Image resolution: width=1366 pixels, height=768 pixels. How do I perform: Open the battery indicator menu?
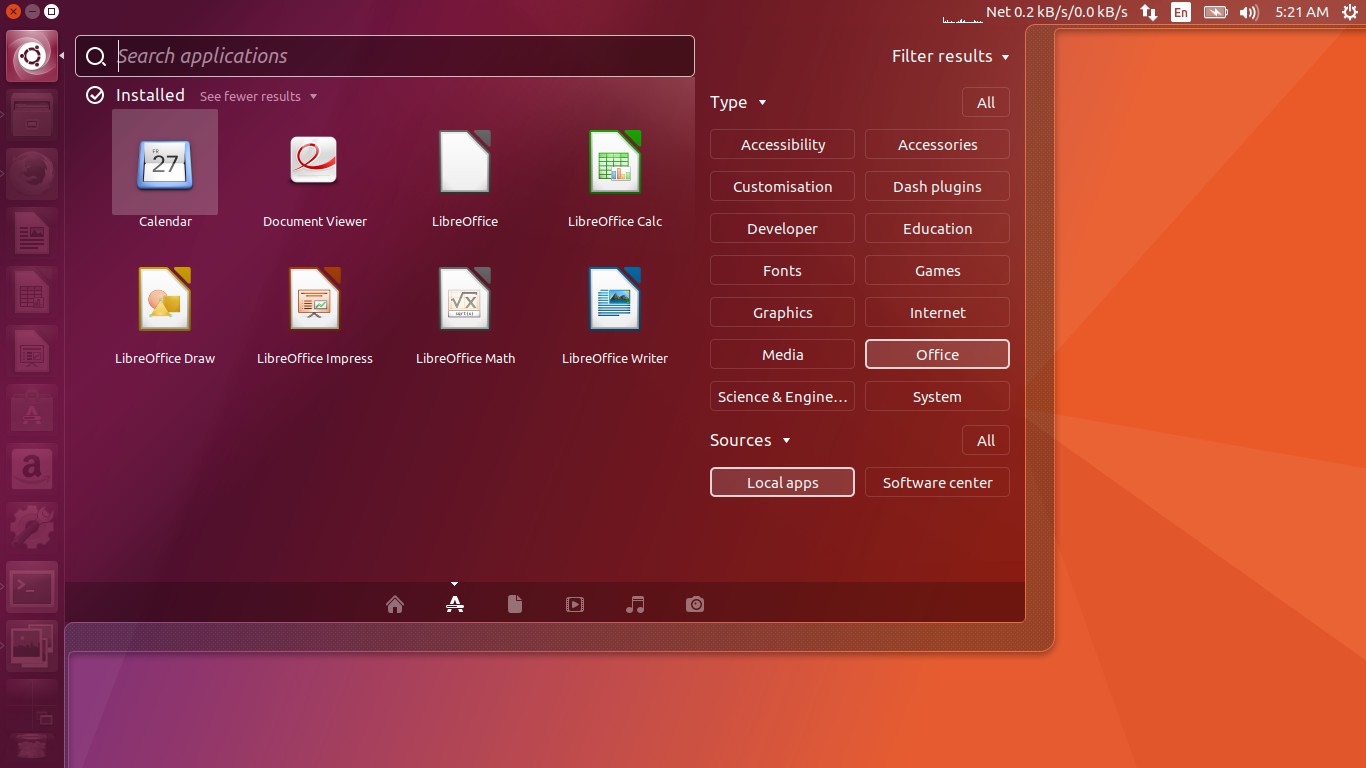(x=1215, y=13)
